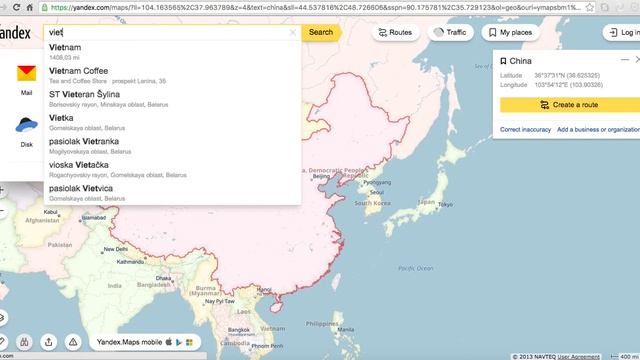Reload the page with browser refresh icon
640x360 pixels.
pos(16,7)
